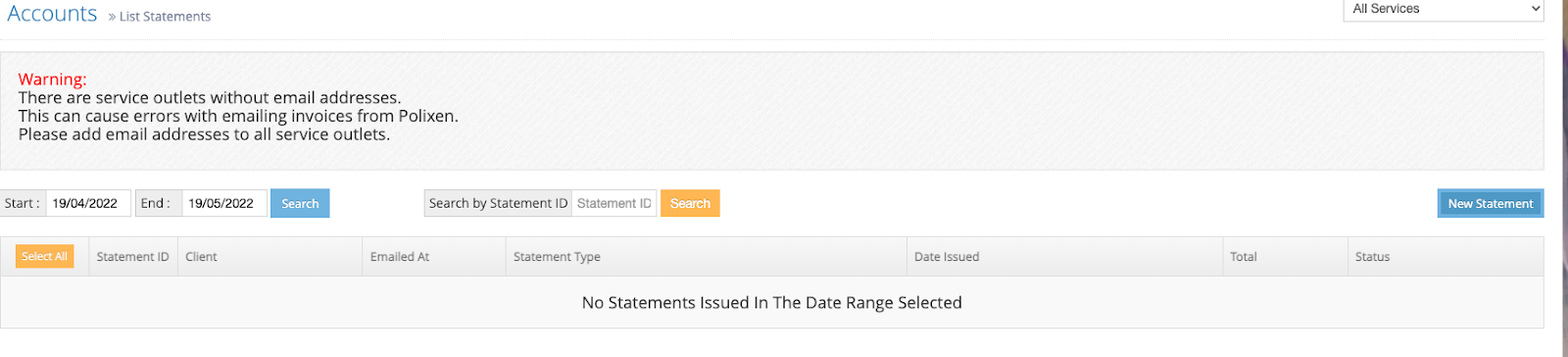Click the No Statements Issued message row

point(771,302)
